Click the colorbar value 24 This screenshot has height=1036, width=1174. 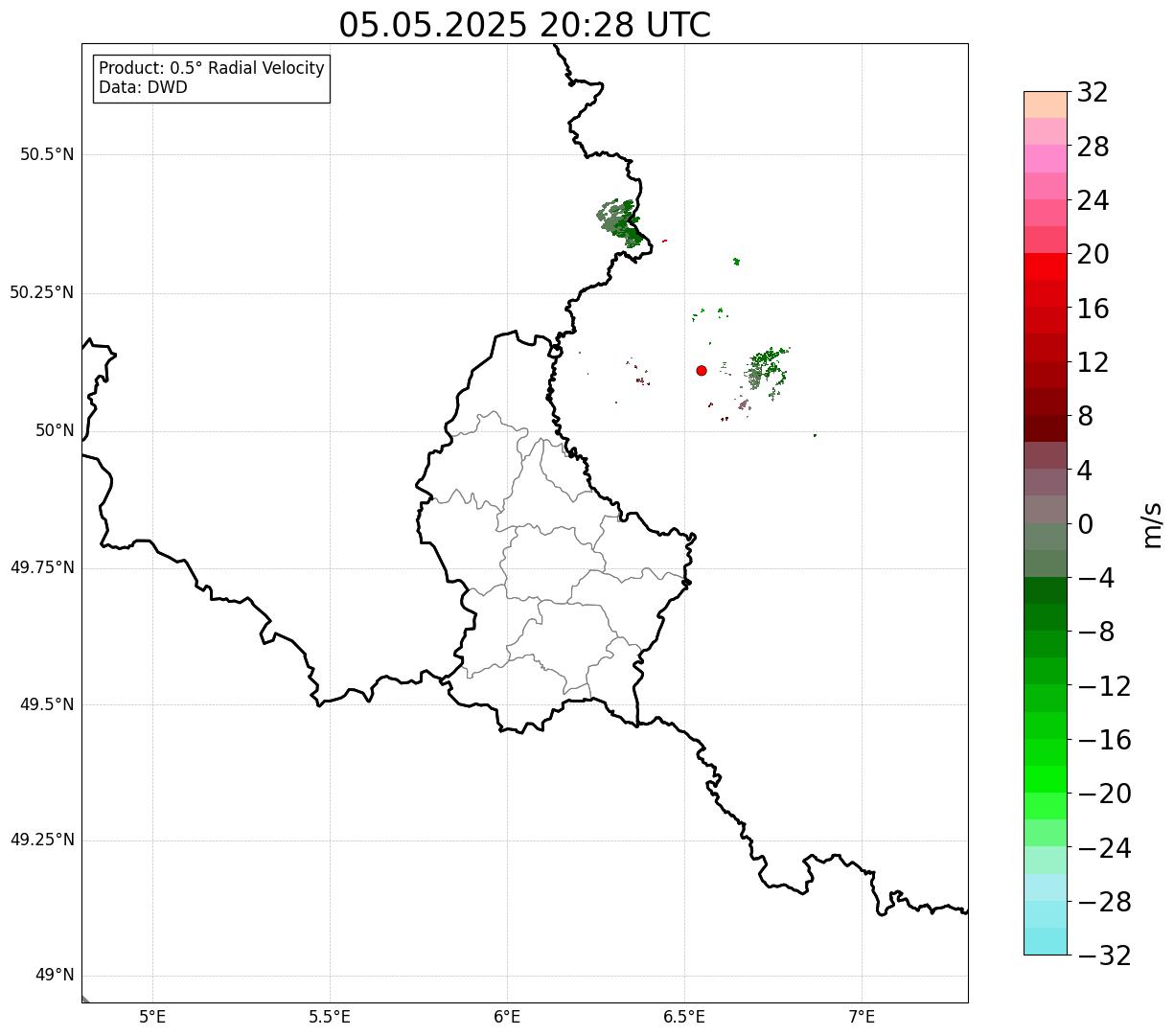click(1093, 201)
